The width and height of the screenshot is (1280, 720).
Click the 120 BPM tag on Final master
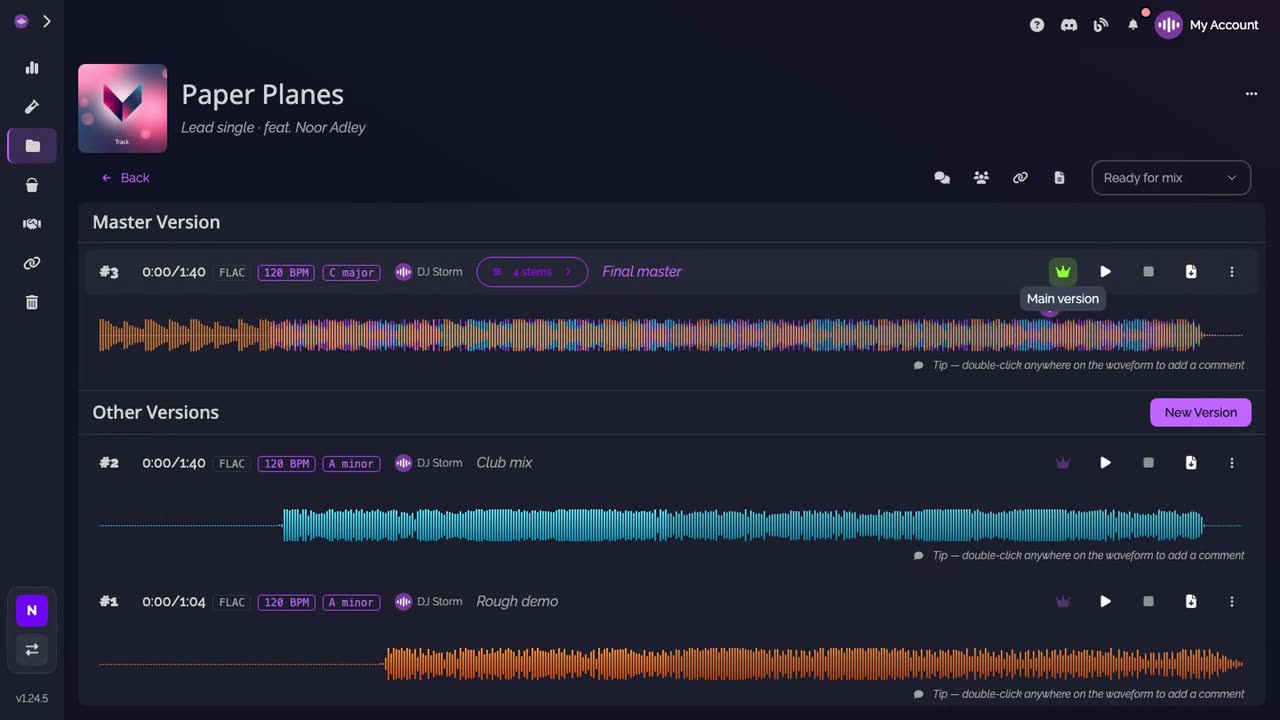[x=286, y=272]
